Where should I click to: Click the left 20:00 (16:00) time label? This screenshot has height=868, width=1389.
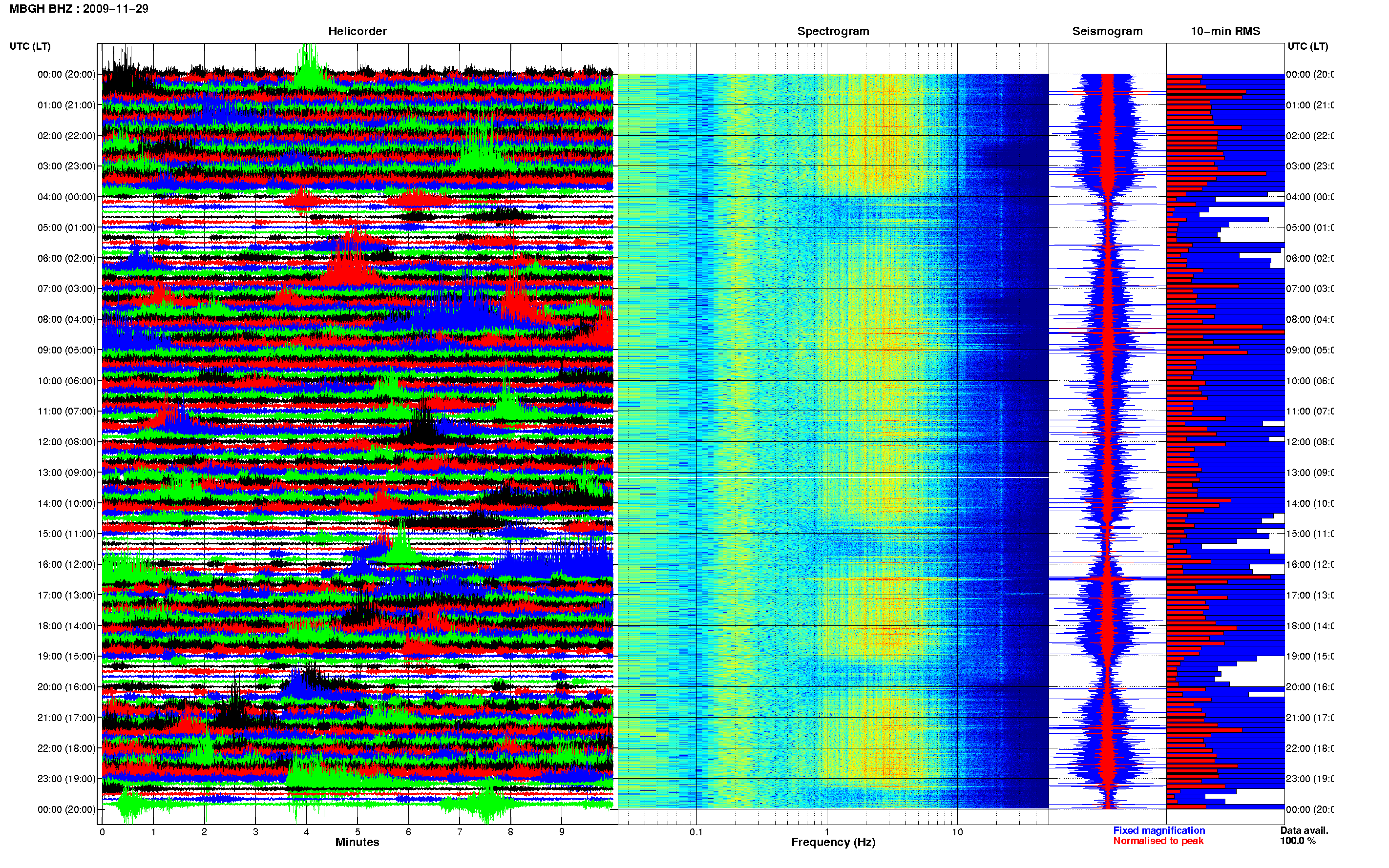[66, 686]
